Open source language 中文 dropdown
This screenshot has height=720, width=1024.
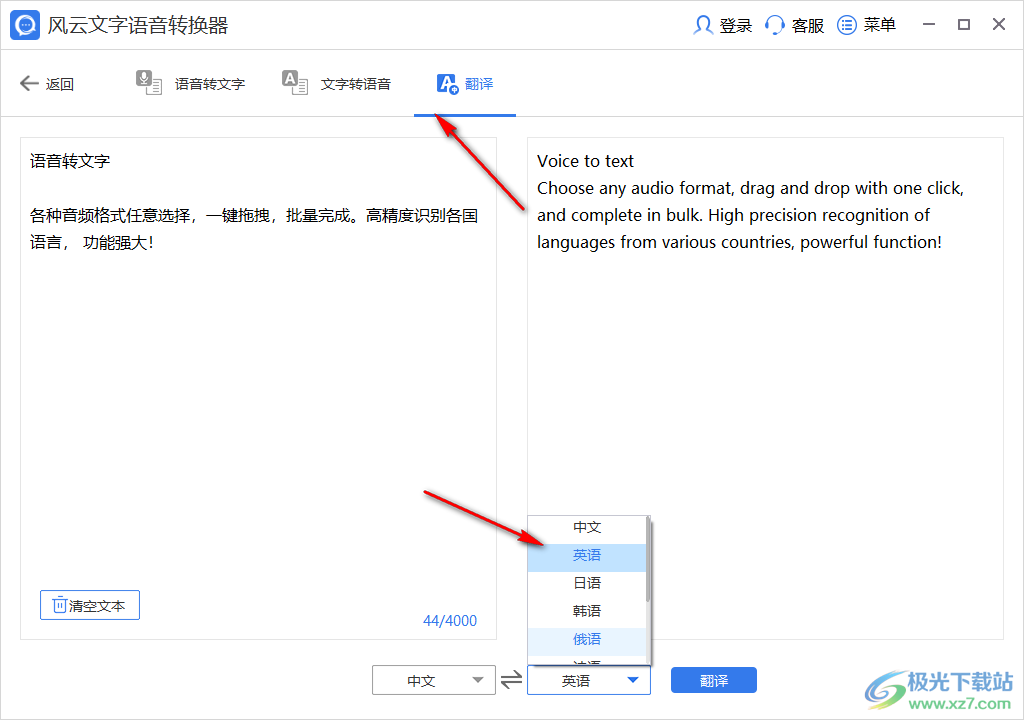pyautogui.click(x=434, y=680)
